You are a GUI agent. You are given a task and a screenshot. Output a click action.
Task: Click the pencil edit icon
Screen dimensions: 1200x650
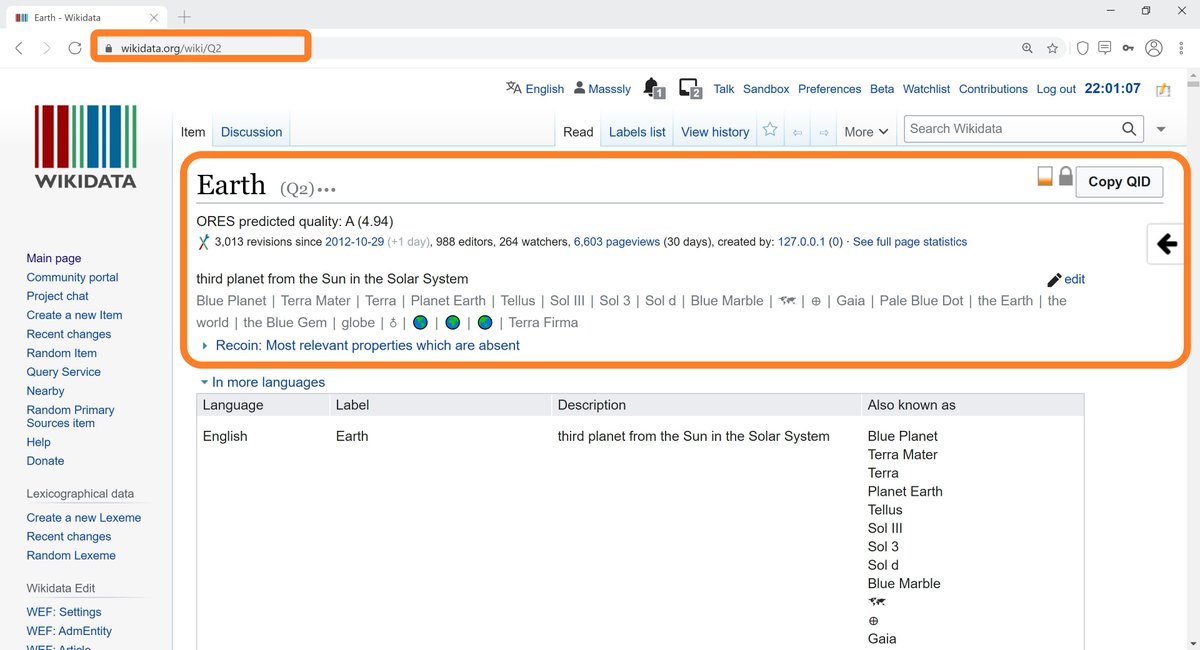click(1054, 280)
